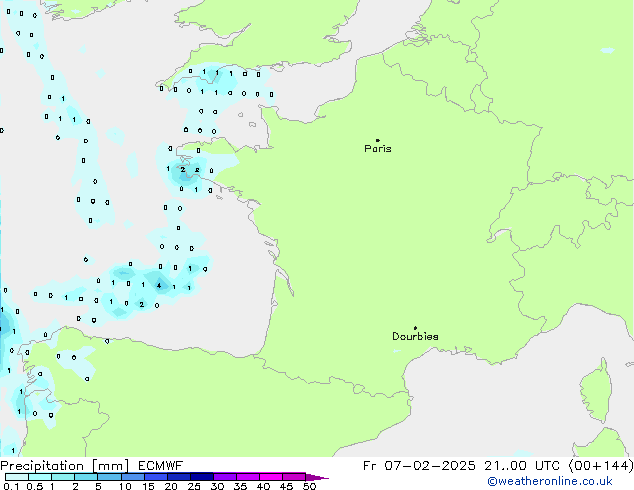Screen dimensions: 634x490
Task: Click the Dourbies location dot marker
Action: coord(415,328)
